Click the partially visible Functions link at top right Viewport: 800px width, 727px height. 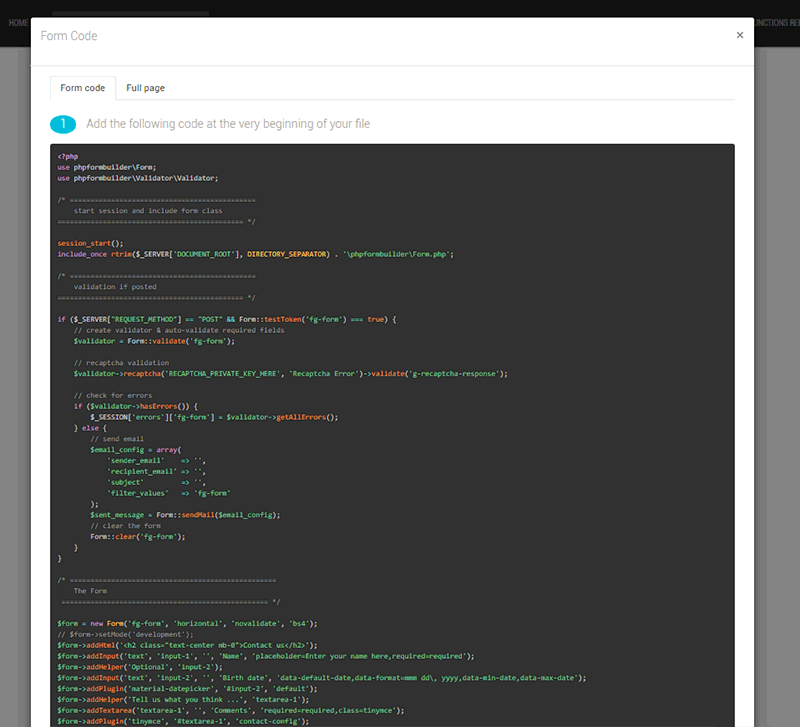click(778, 22)
